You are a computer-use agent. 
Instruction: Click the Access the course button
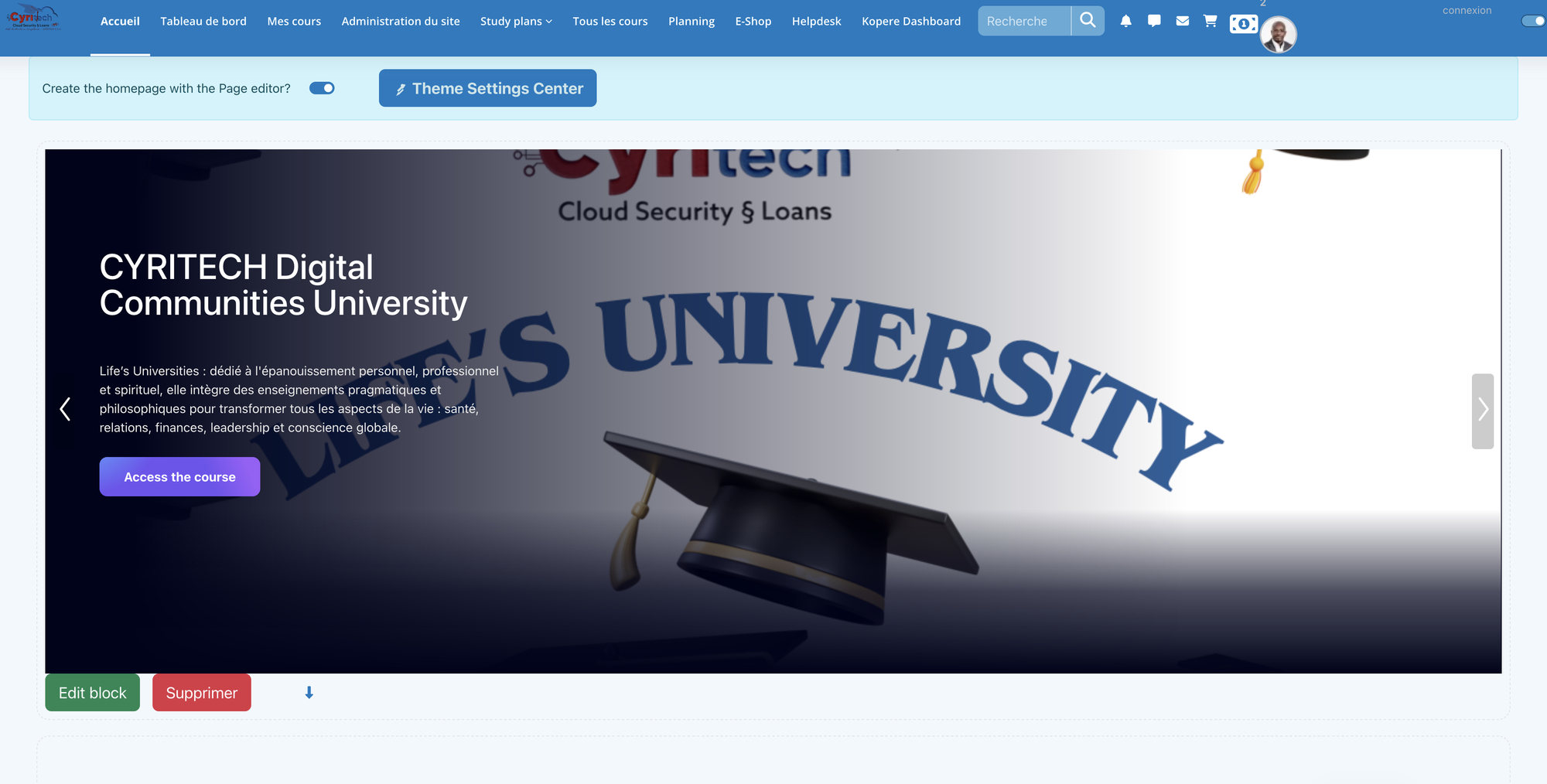[179, 477]
